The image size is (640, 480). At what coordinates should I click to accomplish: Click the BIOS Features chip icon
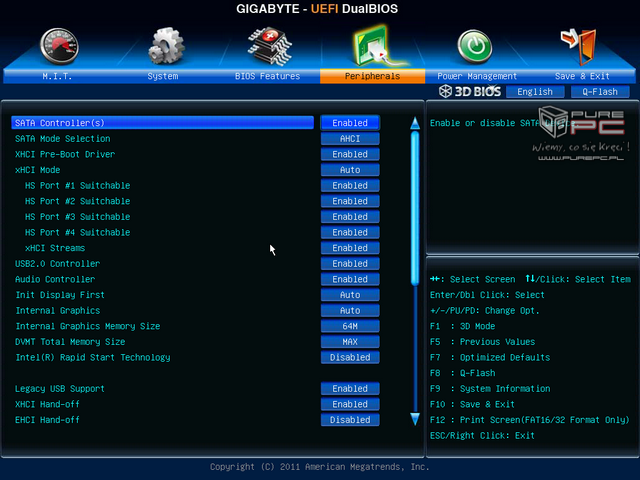pyautogui.click(x=269, y=46)
